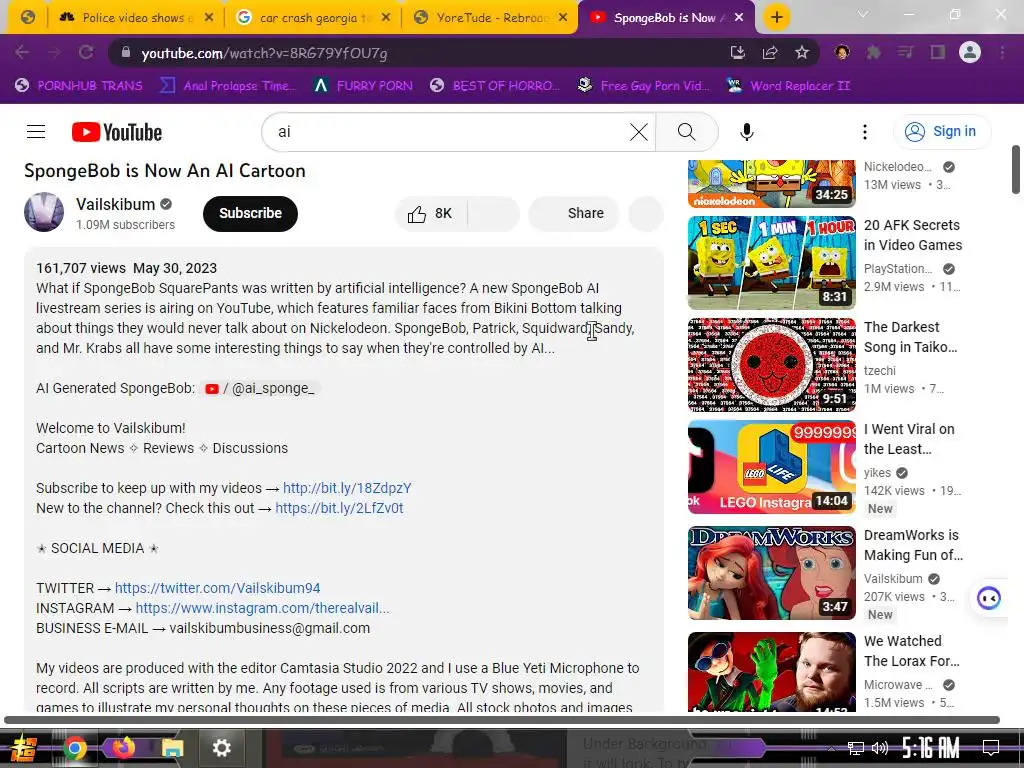Open File Explorer from the taskbar

tap(172, 748)
